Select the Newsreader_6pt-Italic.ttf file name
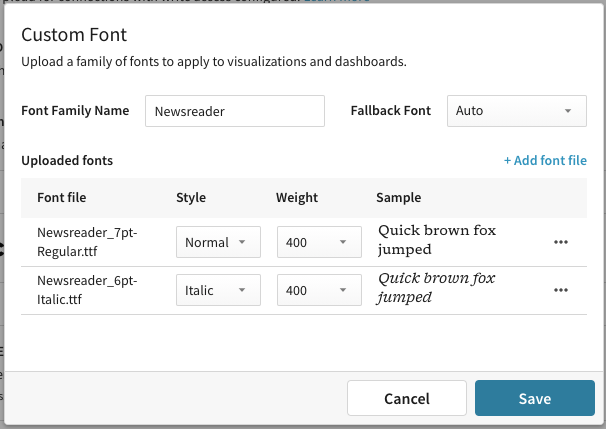This screenshot has height=429, width=606. point(87,290)
